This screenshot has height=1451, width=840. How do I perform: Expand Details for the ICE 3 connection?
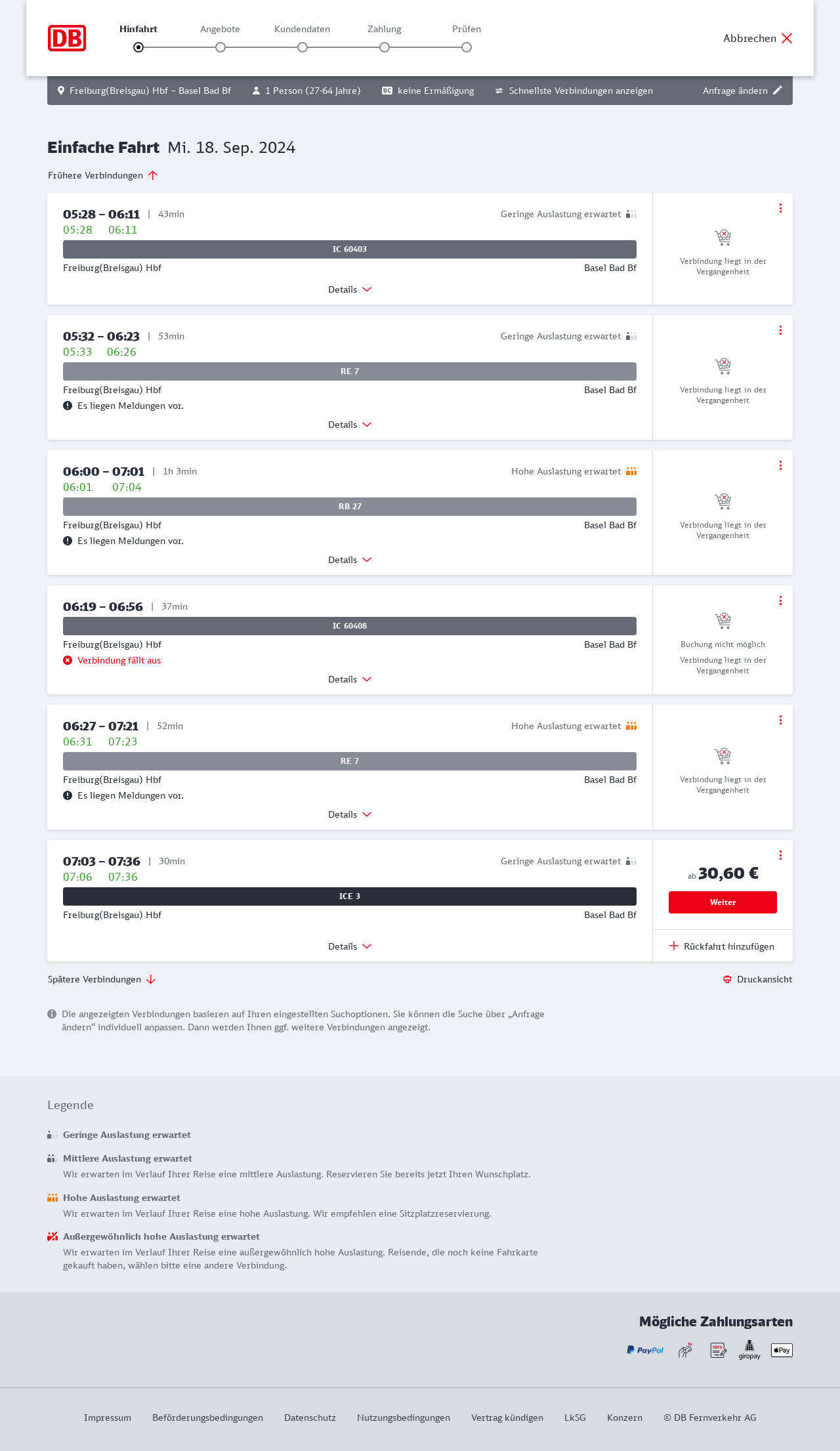[350, 946]
